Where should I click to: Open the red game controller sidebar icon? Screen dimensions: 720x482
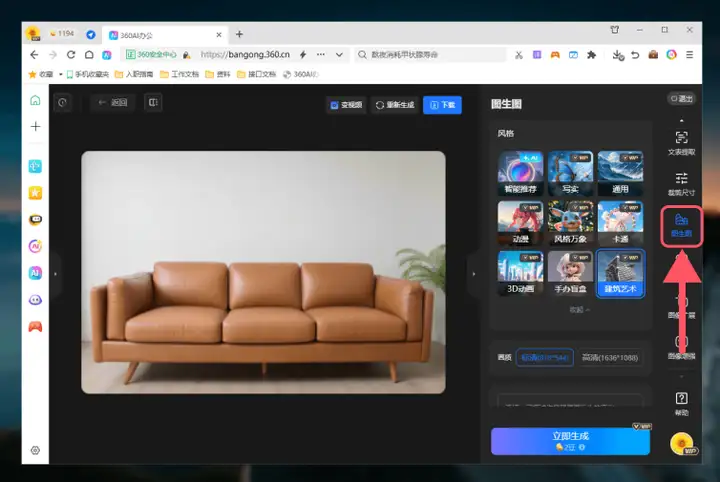[35, 326]
